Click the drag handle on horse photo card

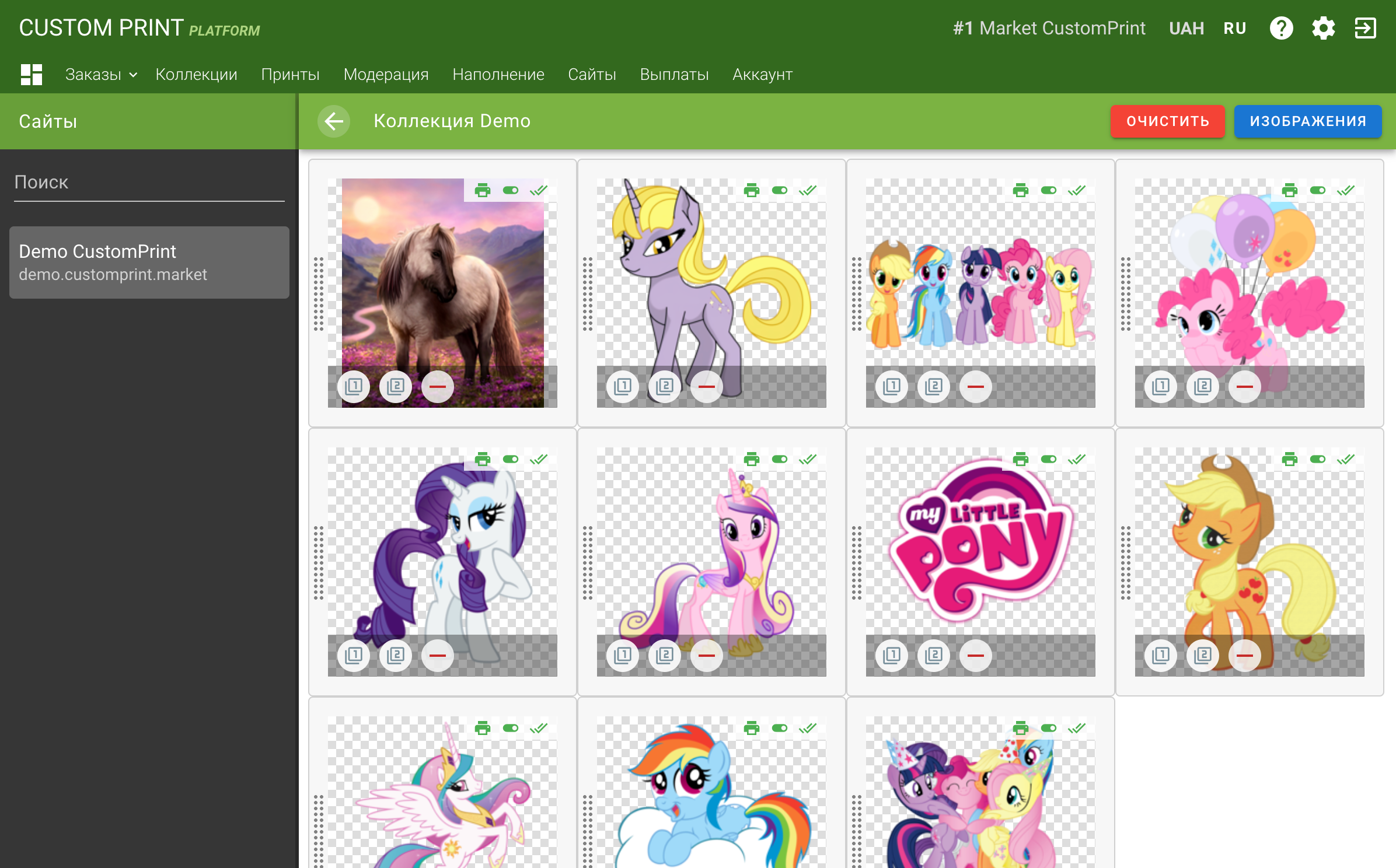319,293
